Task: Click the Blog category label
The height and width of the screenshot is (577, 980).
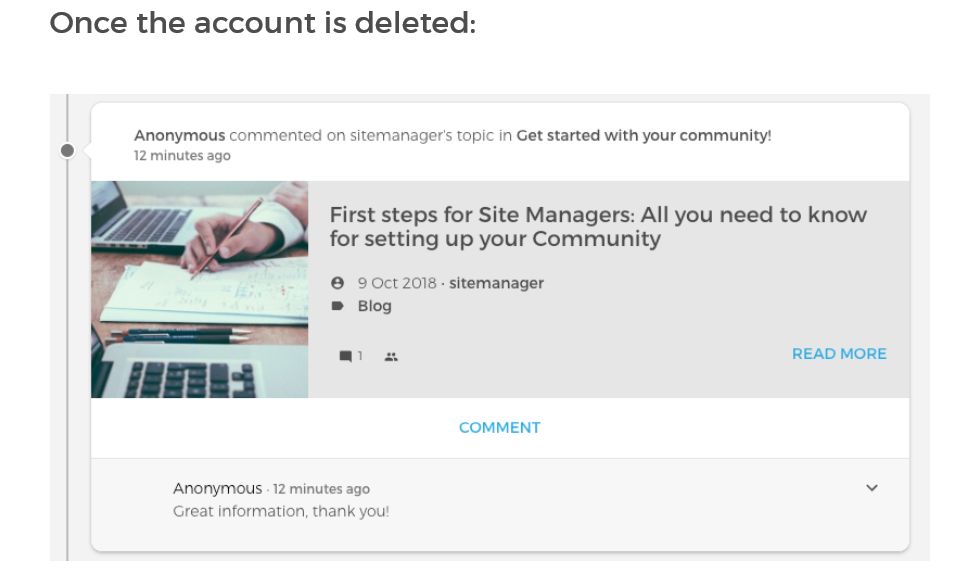Action: 376,306
